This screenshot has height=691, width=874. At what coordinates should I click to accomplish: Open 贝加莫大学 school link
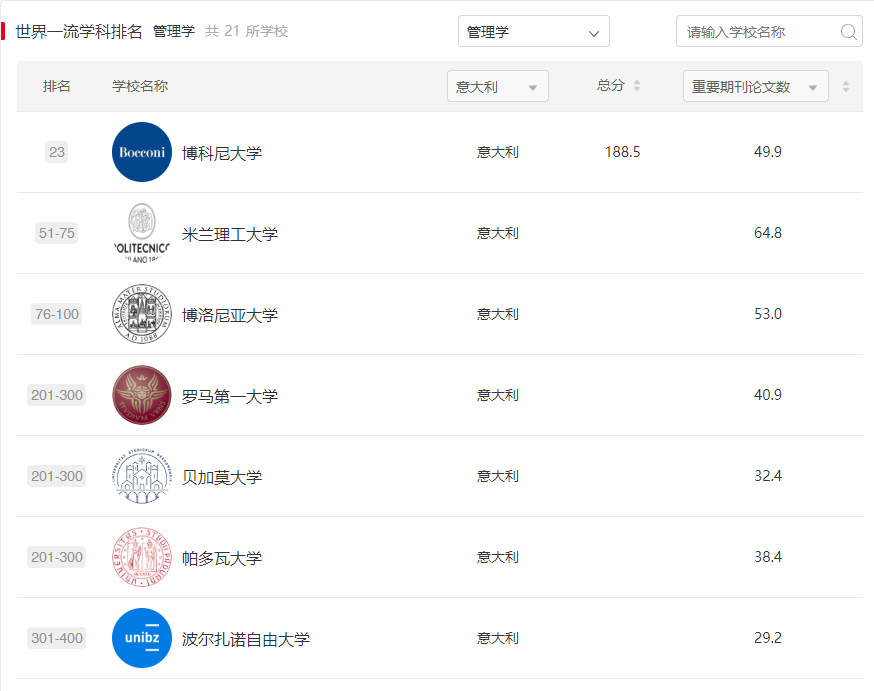click(x=222, y=477)
